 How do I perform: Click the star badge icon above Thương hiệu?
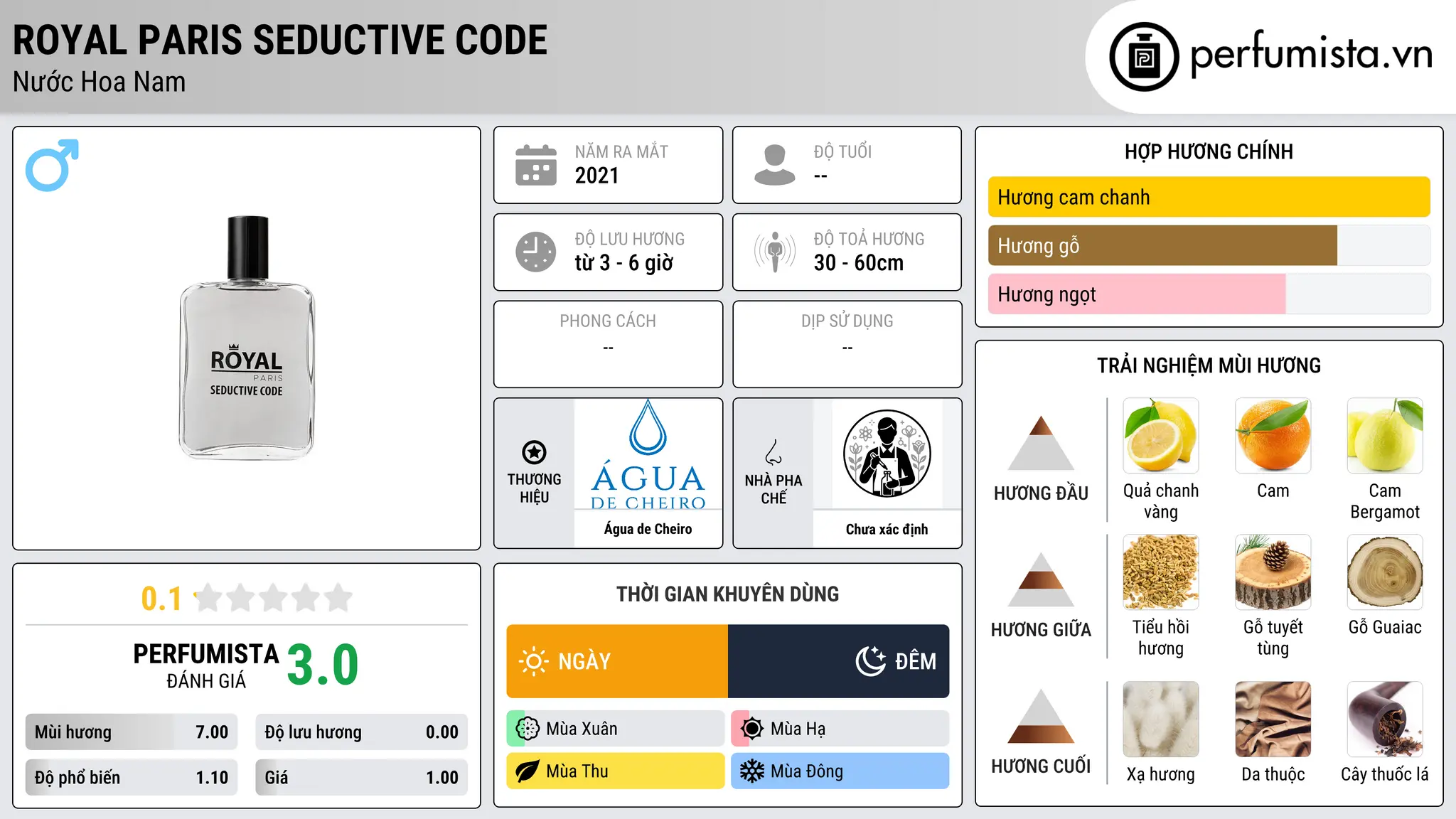[x=534, y=452]
